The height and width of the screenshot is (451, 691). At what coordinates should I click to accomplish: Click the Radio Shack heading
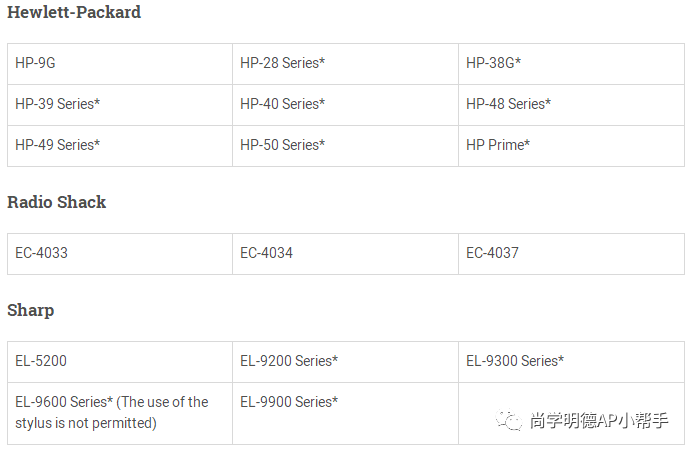coord(56,202)
